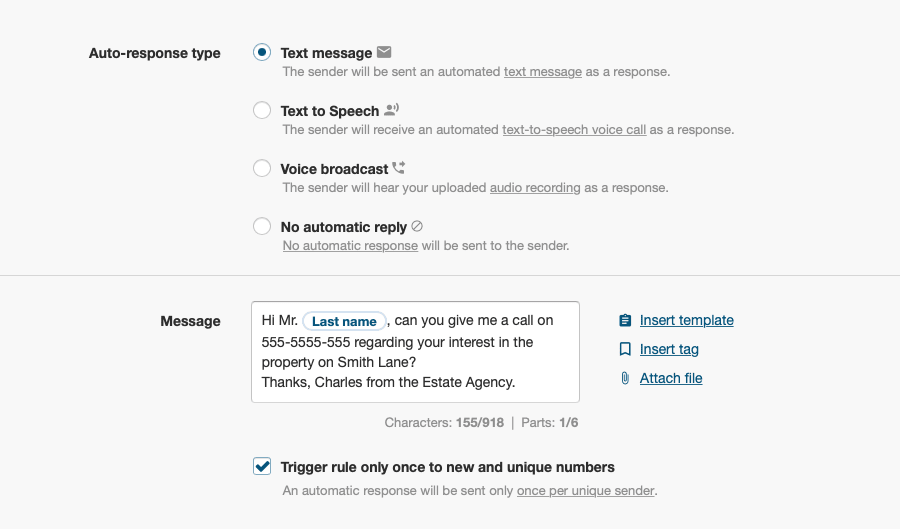This screenshot has height=529, width=900.
Task: Open the Insert template link
Action: [687, 321]
